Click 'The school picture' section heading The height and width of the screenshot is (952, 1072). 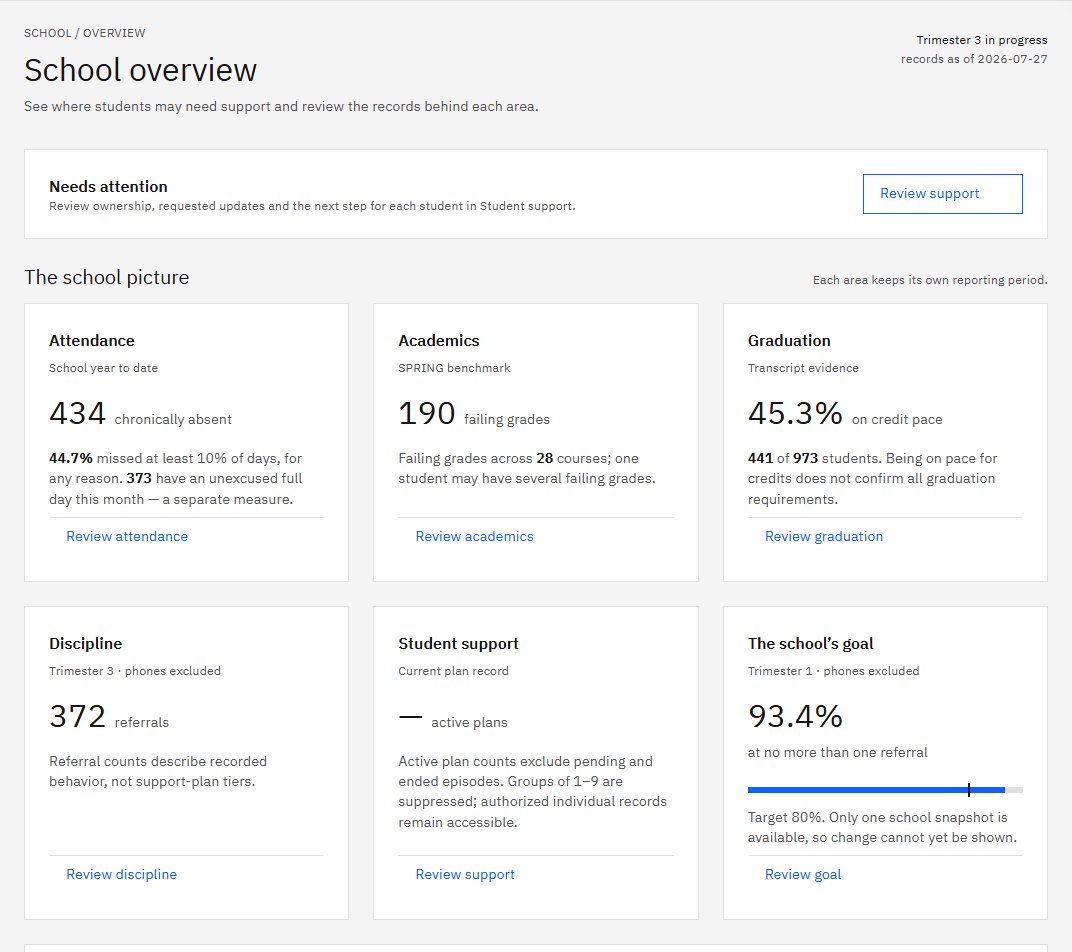click(107, 277)
